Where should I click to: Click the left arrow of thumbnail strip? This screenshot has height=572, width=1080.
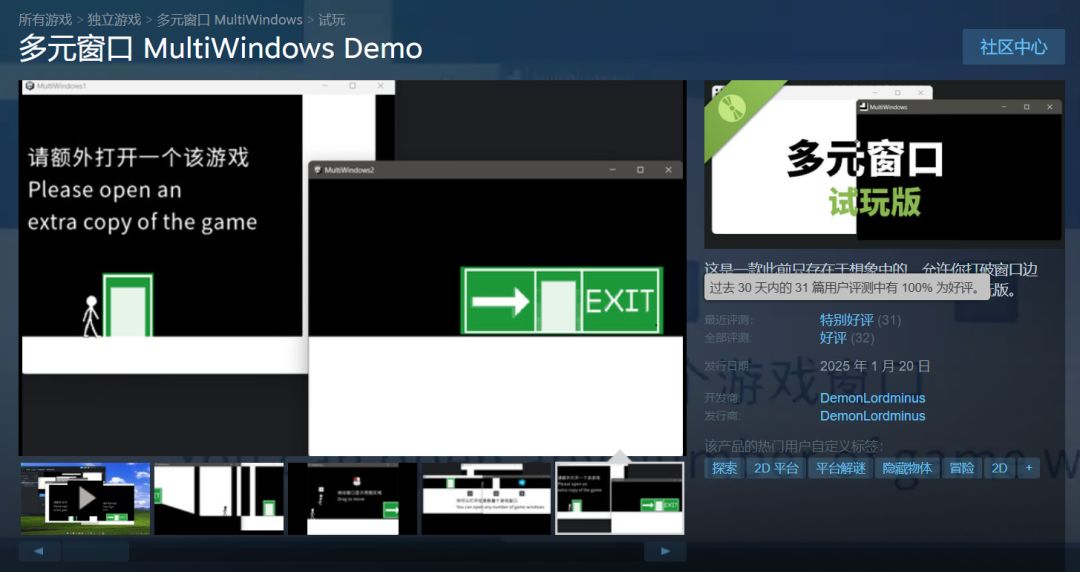click(x=39, y=551)
